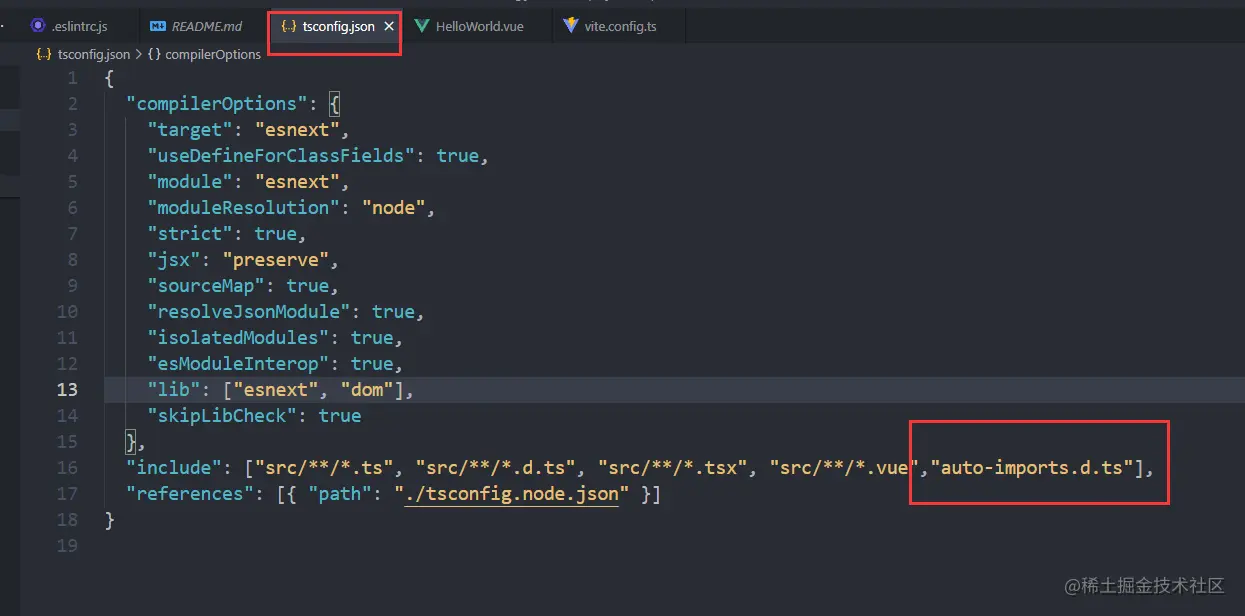Close the tsconfig.json tab
Viewport: 1245px width, 616px height.
(x=389, y=27)
